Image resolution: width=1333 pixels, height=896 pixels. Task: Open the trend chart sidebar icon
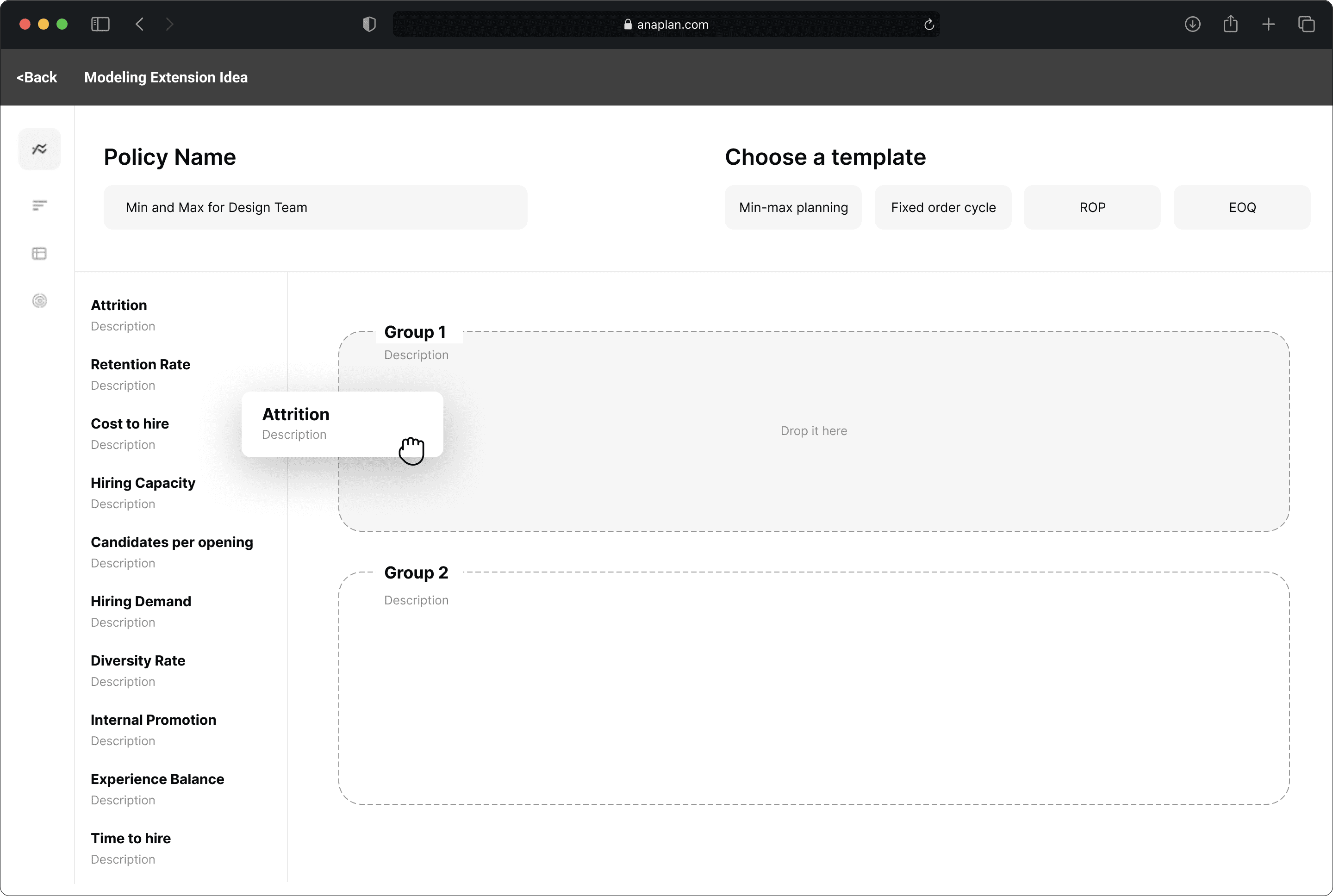pos(39,149)
